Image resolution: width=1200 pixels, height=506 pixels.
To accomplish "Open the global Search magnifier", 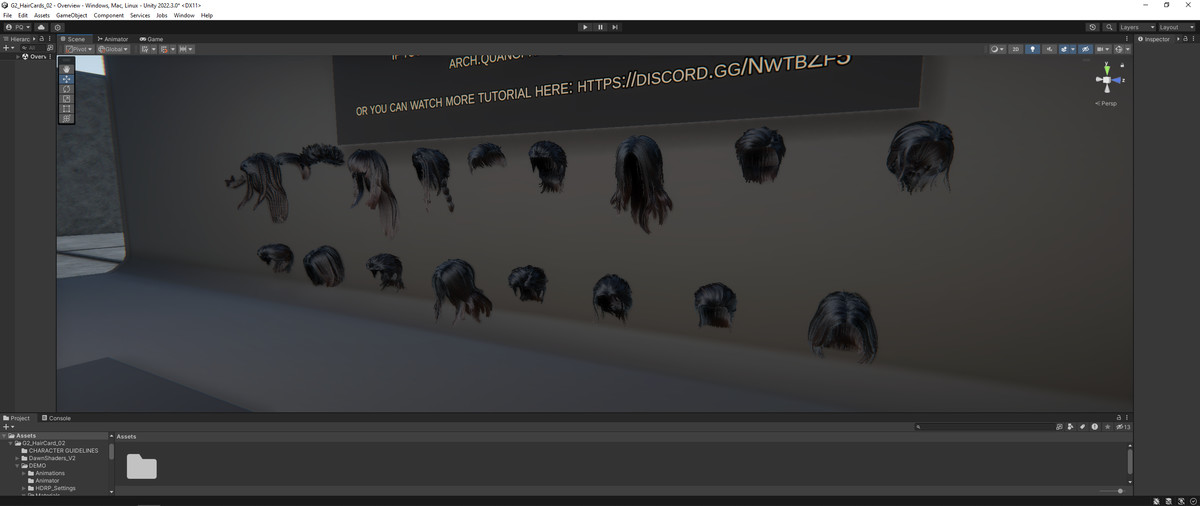I will tap(1109, 27).
